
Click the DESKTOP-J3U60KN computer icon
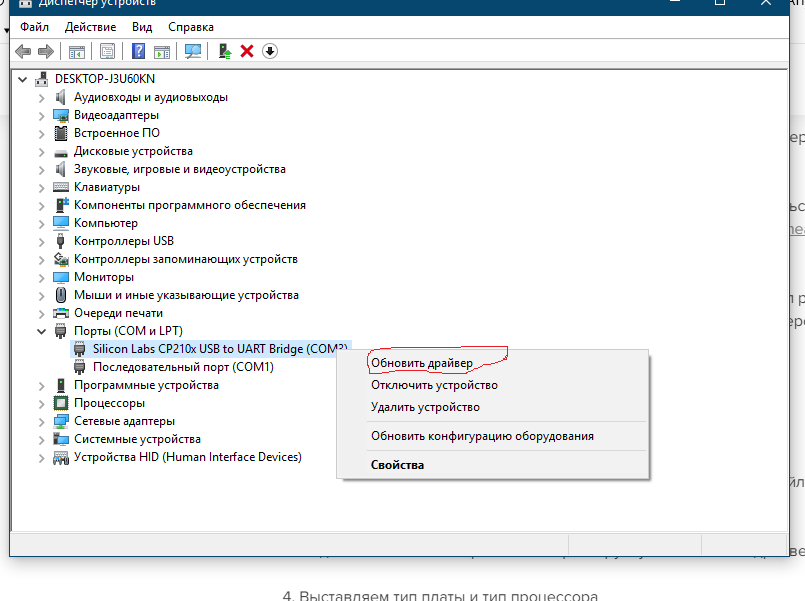click(42, 79)
